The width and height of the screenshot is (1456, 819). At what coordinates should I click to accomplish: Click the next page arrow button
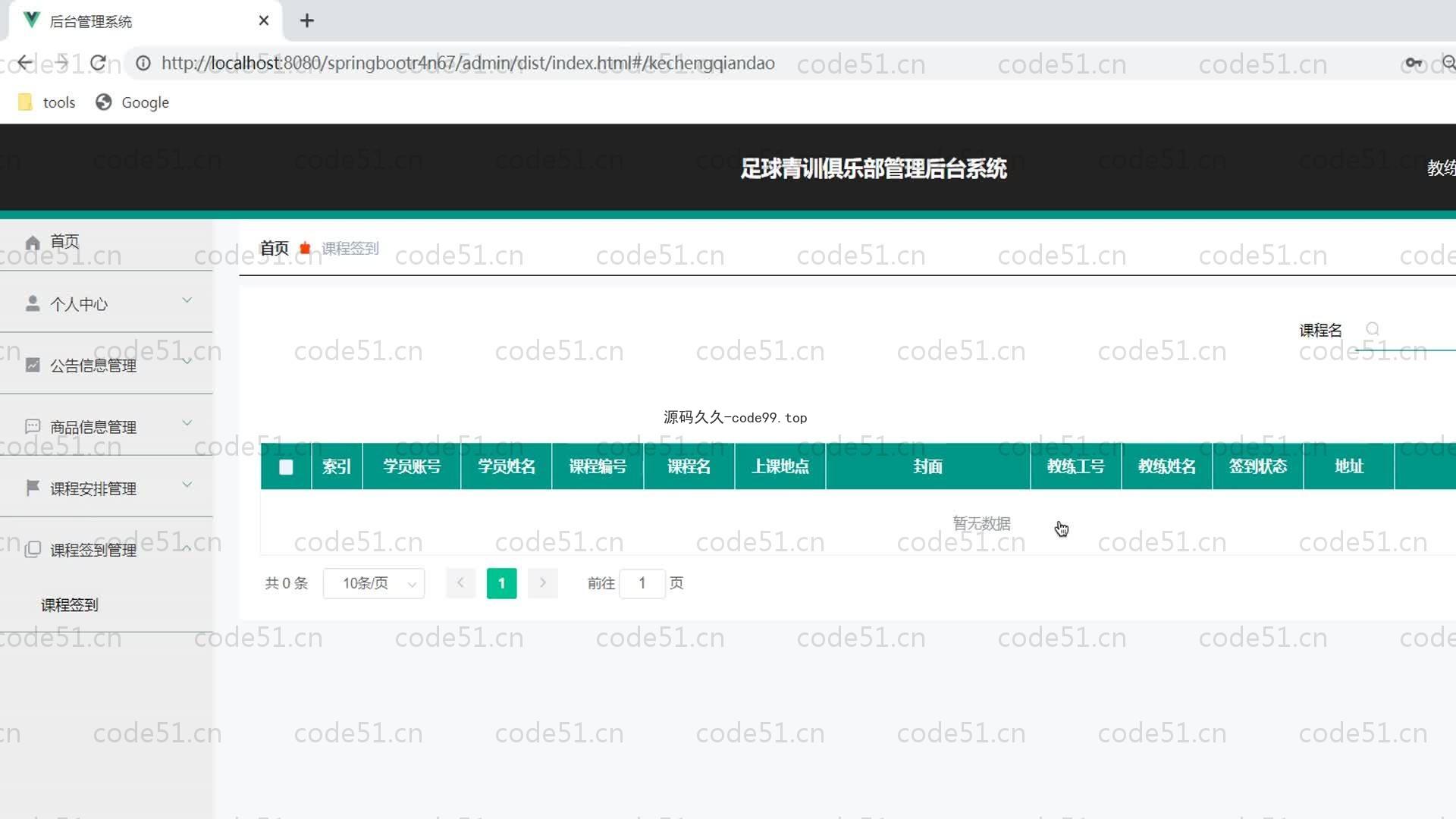pyautogui.click(x=543, y=583)
